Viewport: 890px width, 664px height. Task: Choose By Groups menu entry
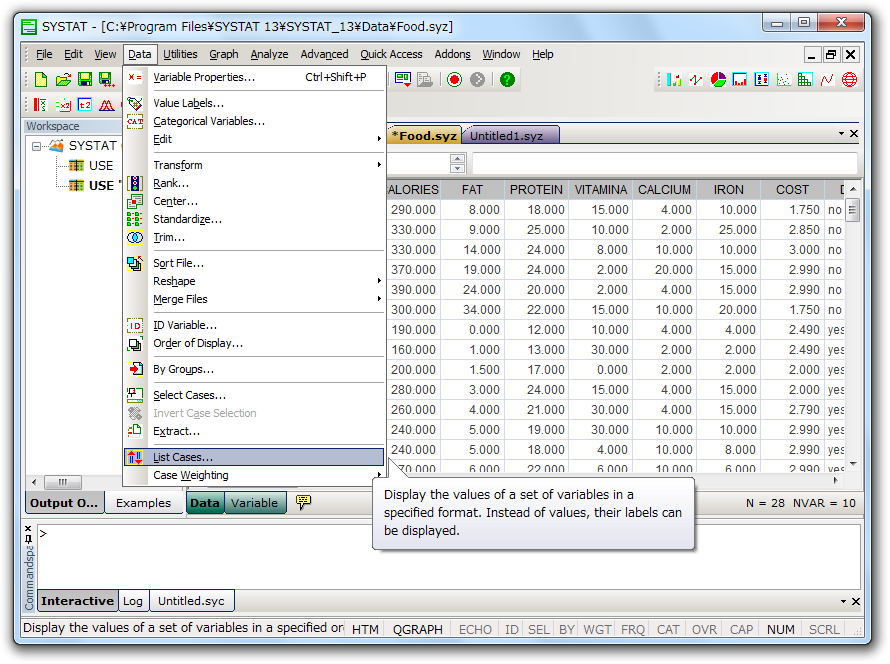254,369
